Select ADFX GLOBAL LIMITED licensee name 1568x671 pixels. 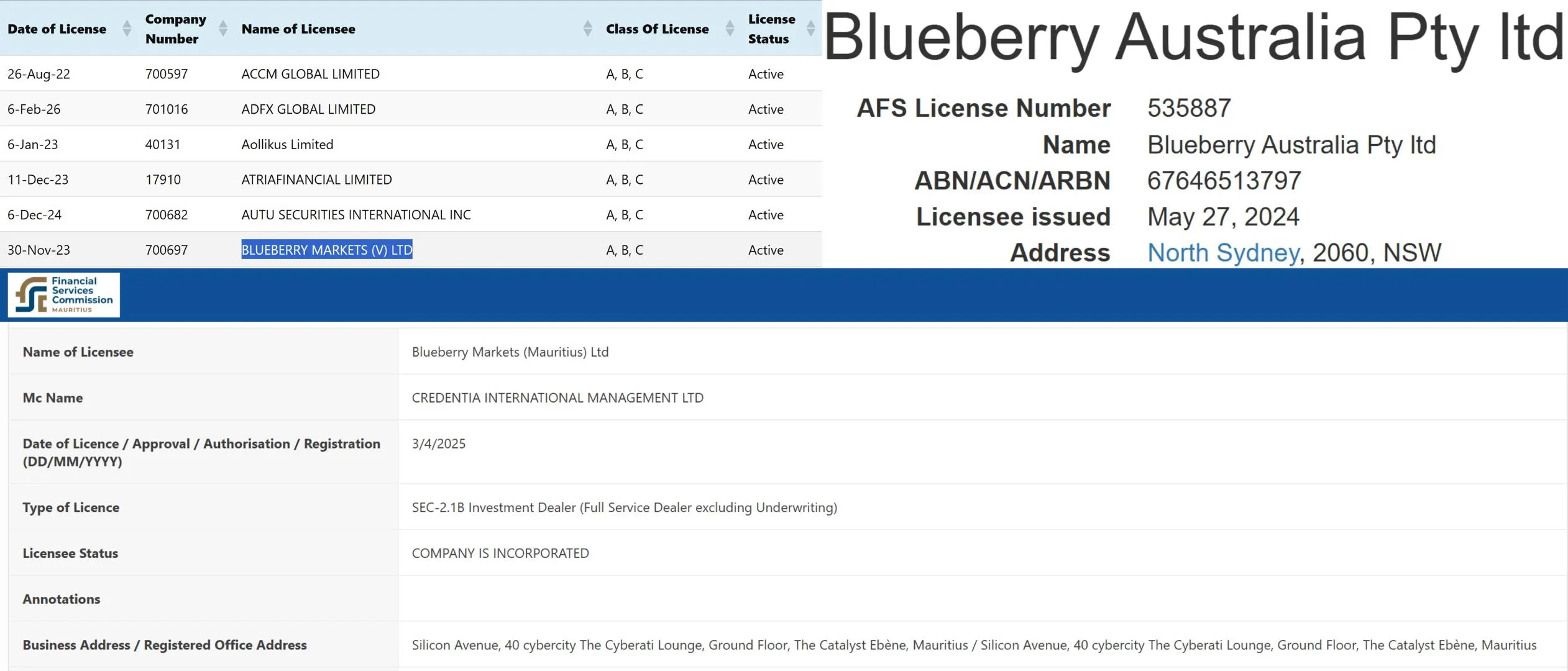[x=308, y=109]
